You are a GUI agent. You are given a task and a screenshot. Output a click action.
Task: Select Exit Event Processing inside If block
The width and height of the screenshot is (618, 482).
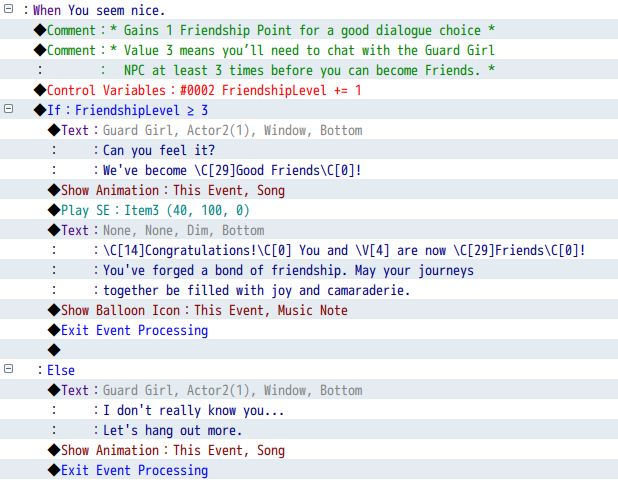click(x=309, y=330)
